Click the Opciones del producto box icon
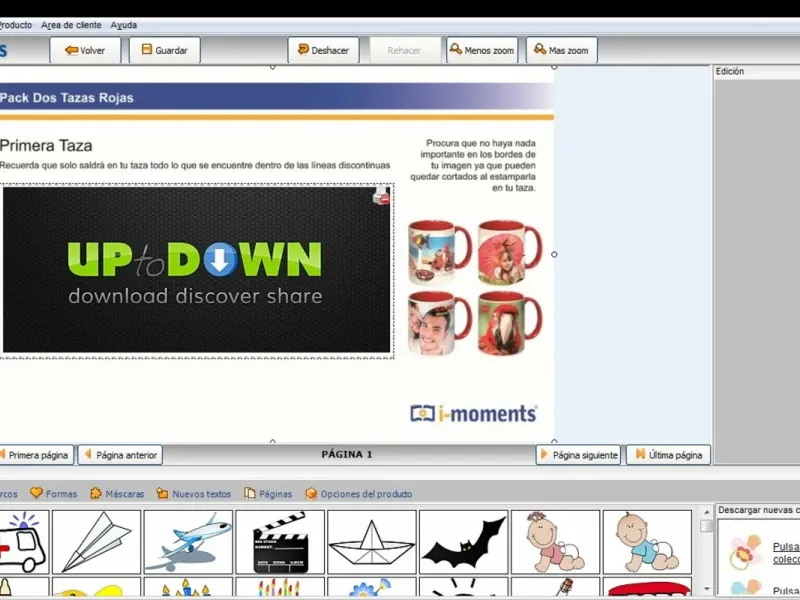This screenshot has height=600, width=800. click(x=311, y=493)
